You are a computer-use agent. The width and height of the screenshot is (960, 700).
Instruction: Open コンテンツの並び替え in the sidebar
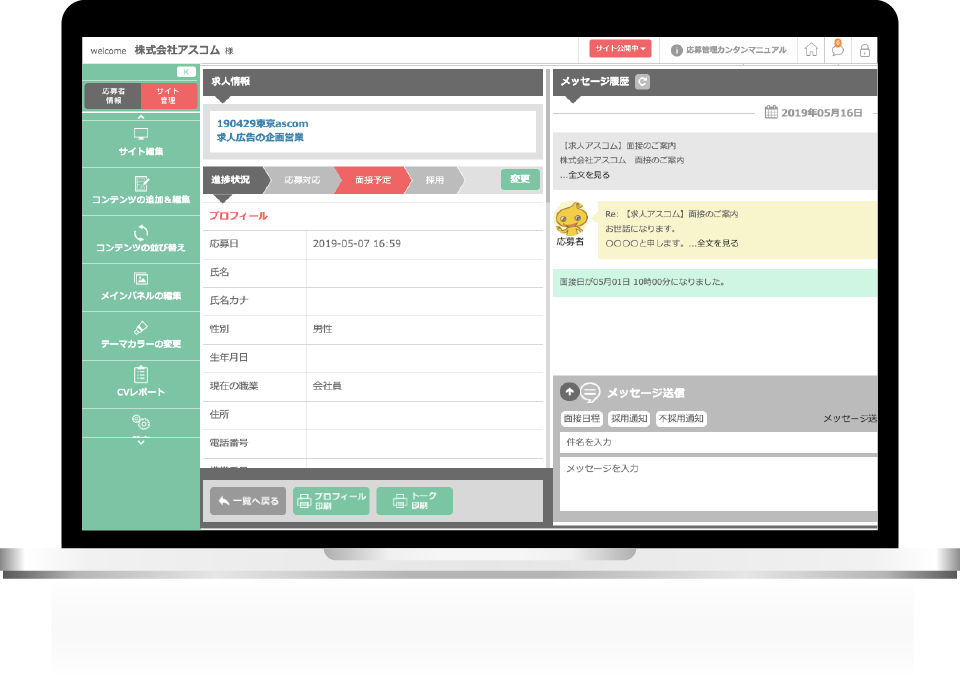(x=141, y=239)
